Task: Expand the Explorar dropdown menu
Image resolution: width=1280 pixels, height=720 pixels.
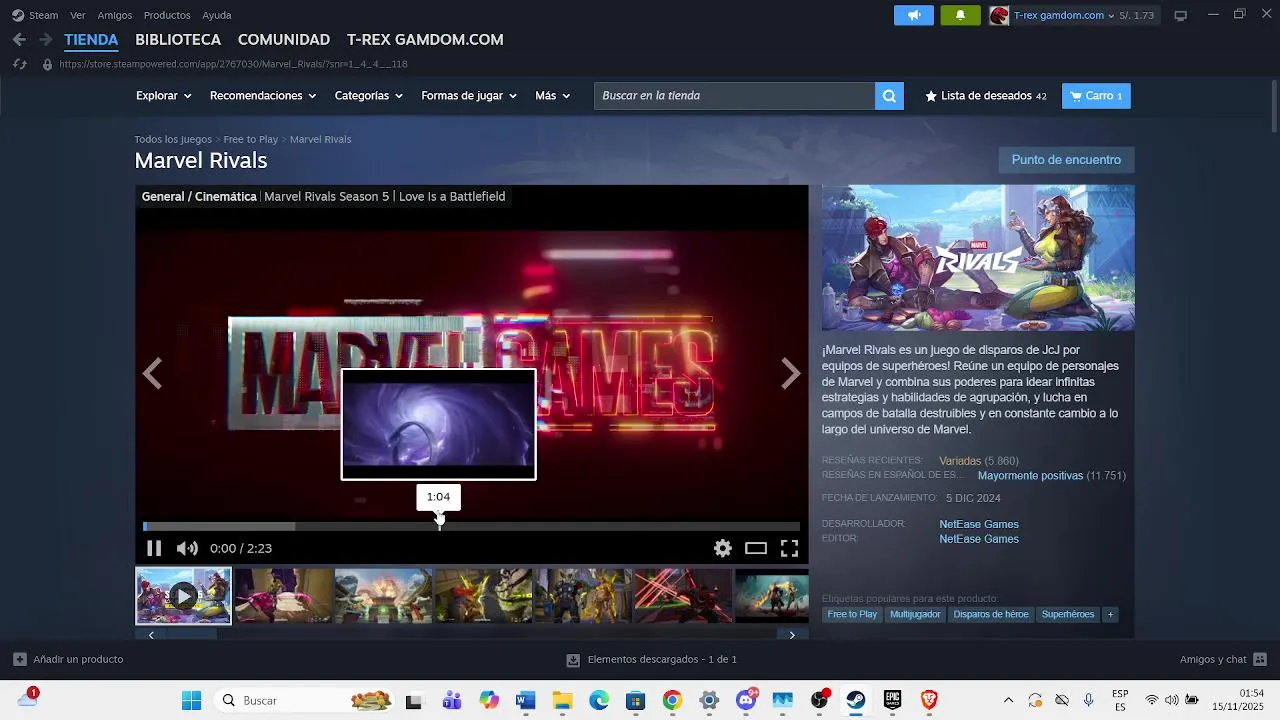Action: tap(163, 96)
